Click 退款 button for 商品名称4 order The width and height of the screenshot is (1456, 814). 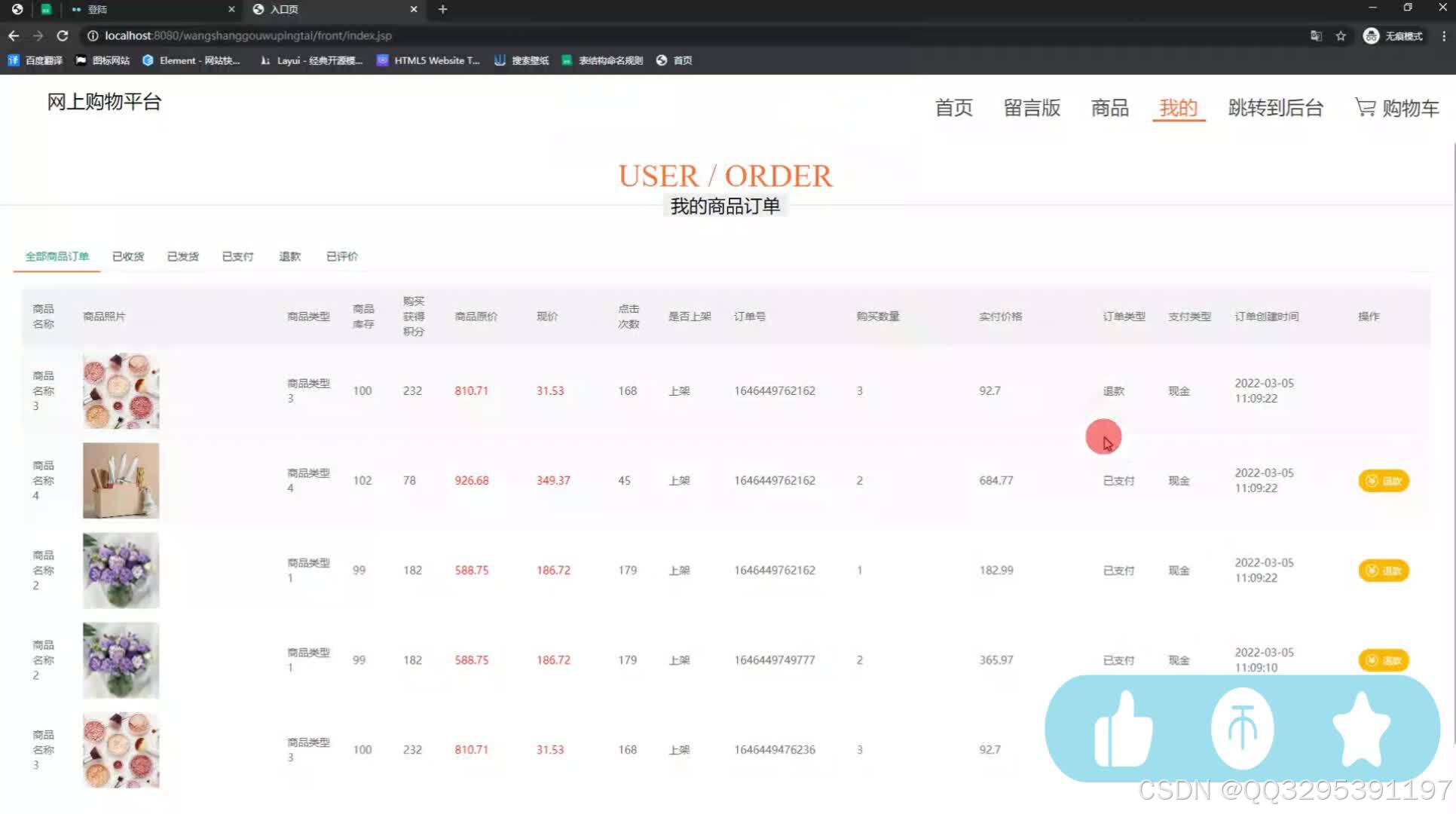[1384, 481]
